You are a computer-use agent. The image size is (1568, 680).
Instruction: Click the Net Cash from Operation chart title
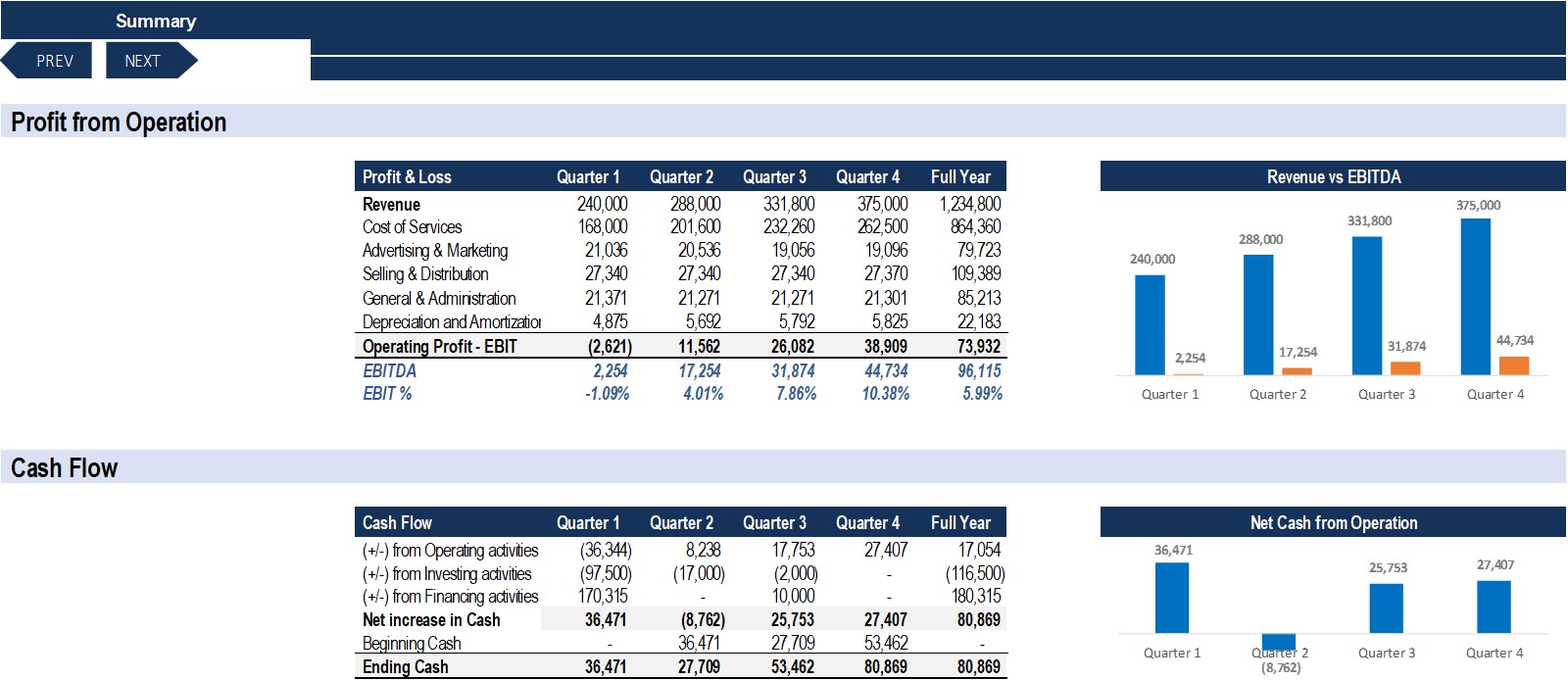[x=1333, y=523]
